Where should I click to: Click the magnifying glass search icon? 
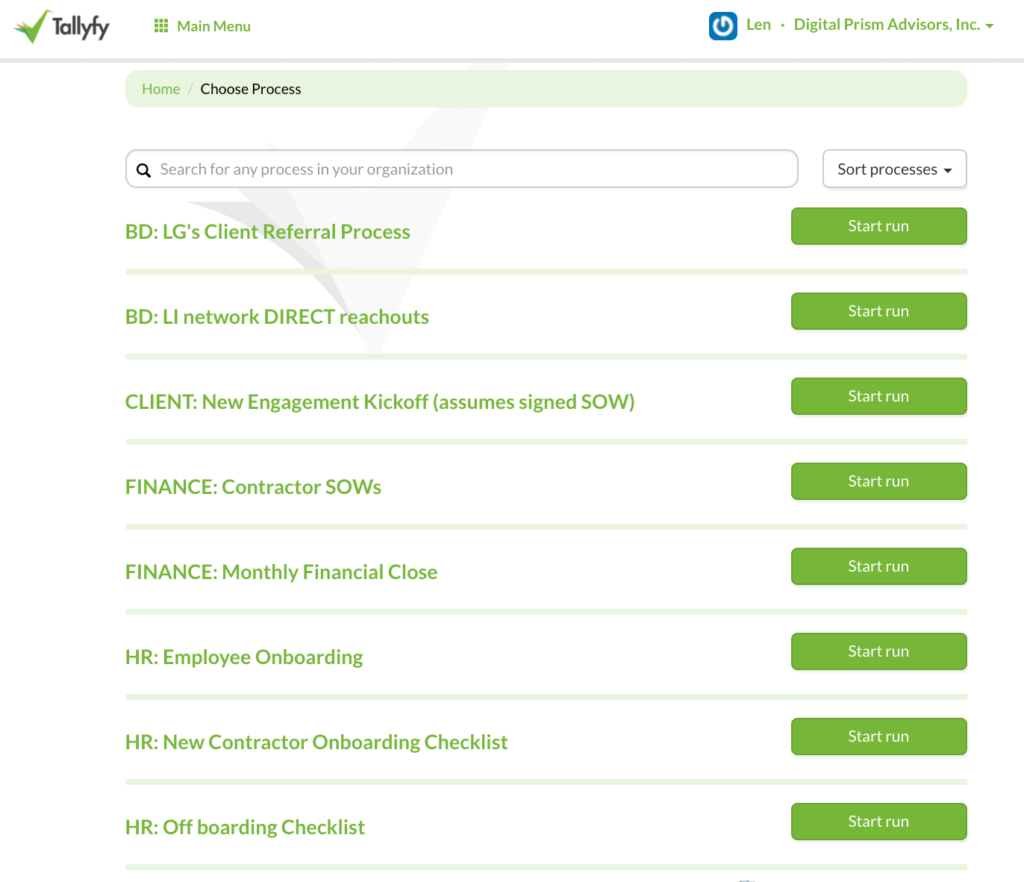pyautogui.click(x=144, y=170)
